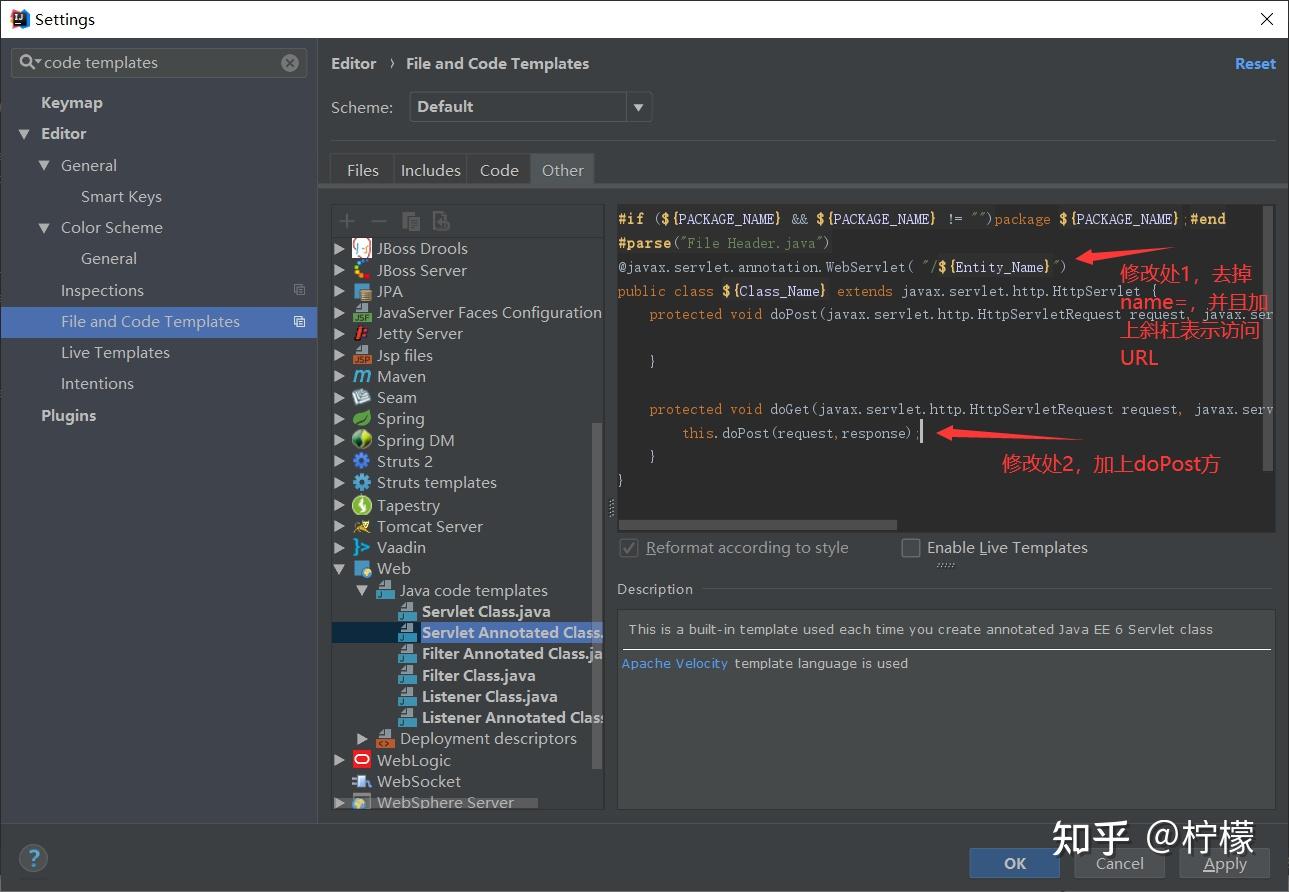Collapse the Color Scheme group

click(x=44, y=228)
